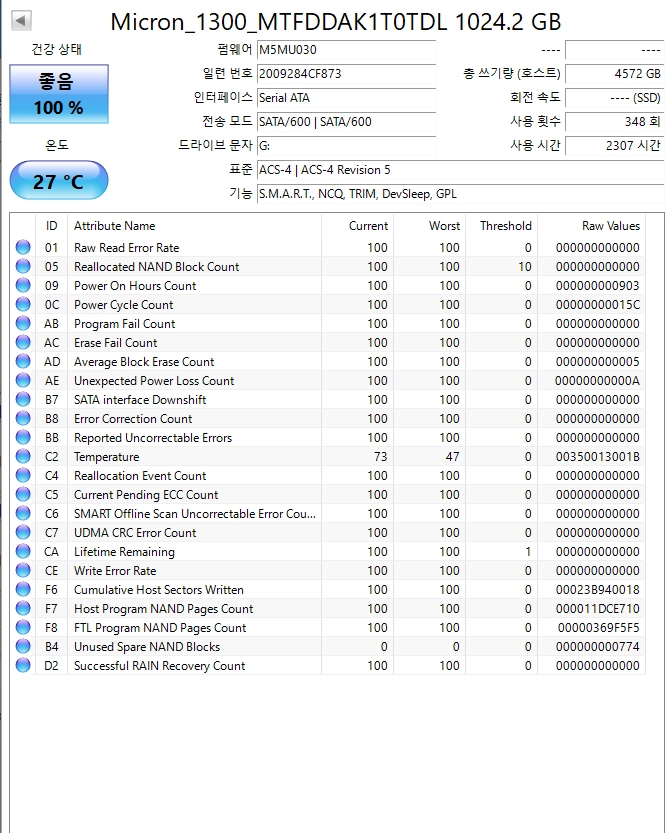Click status icon for Average Block Erase Count

tap(23, 361)
